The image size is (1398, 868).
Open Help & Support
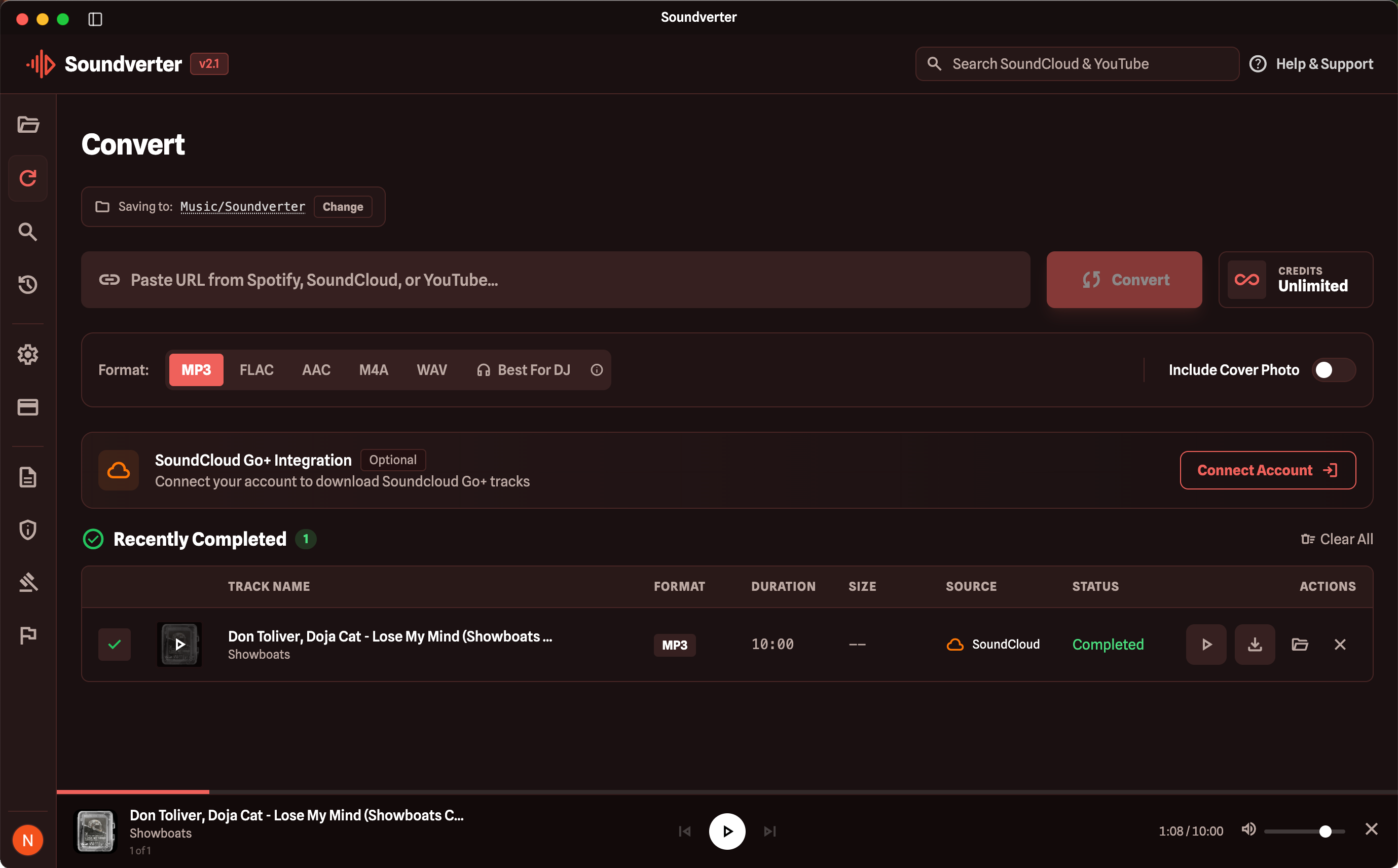coord(1312,64)
